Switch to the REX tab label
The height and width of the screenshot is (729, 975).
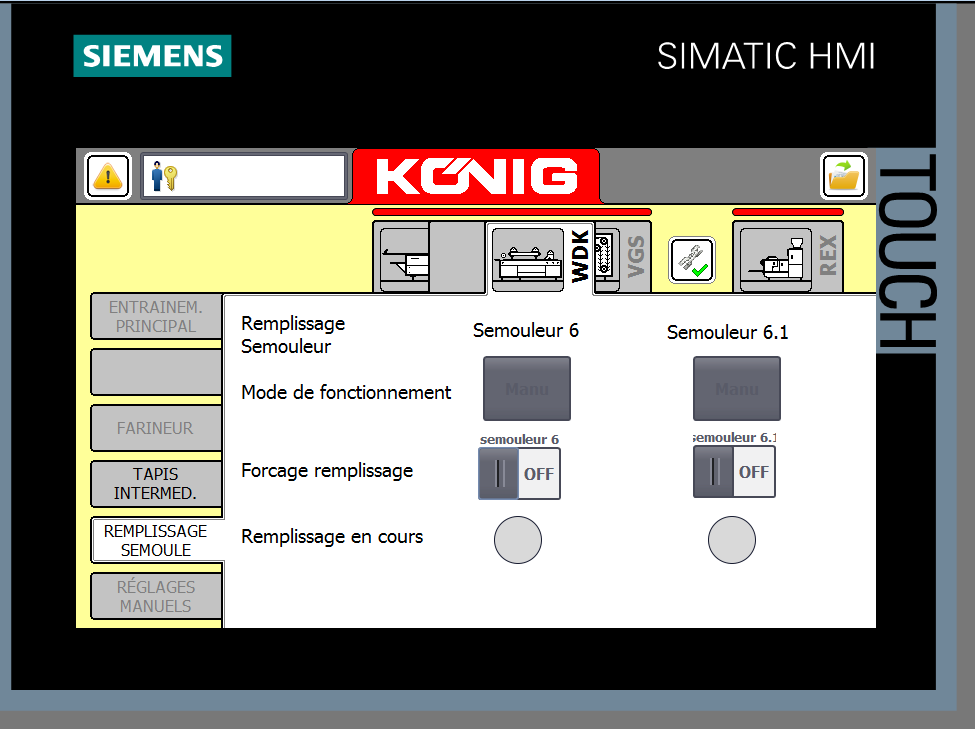(x=828, y=256)
